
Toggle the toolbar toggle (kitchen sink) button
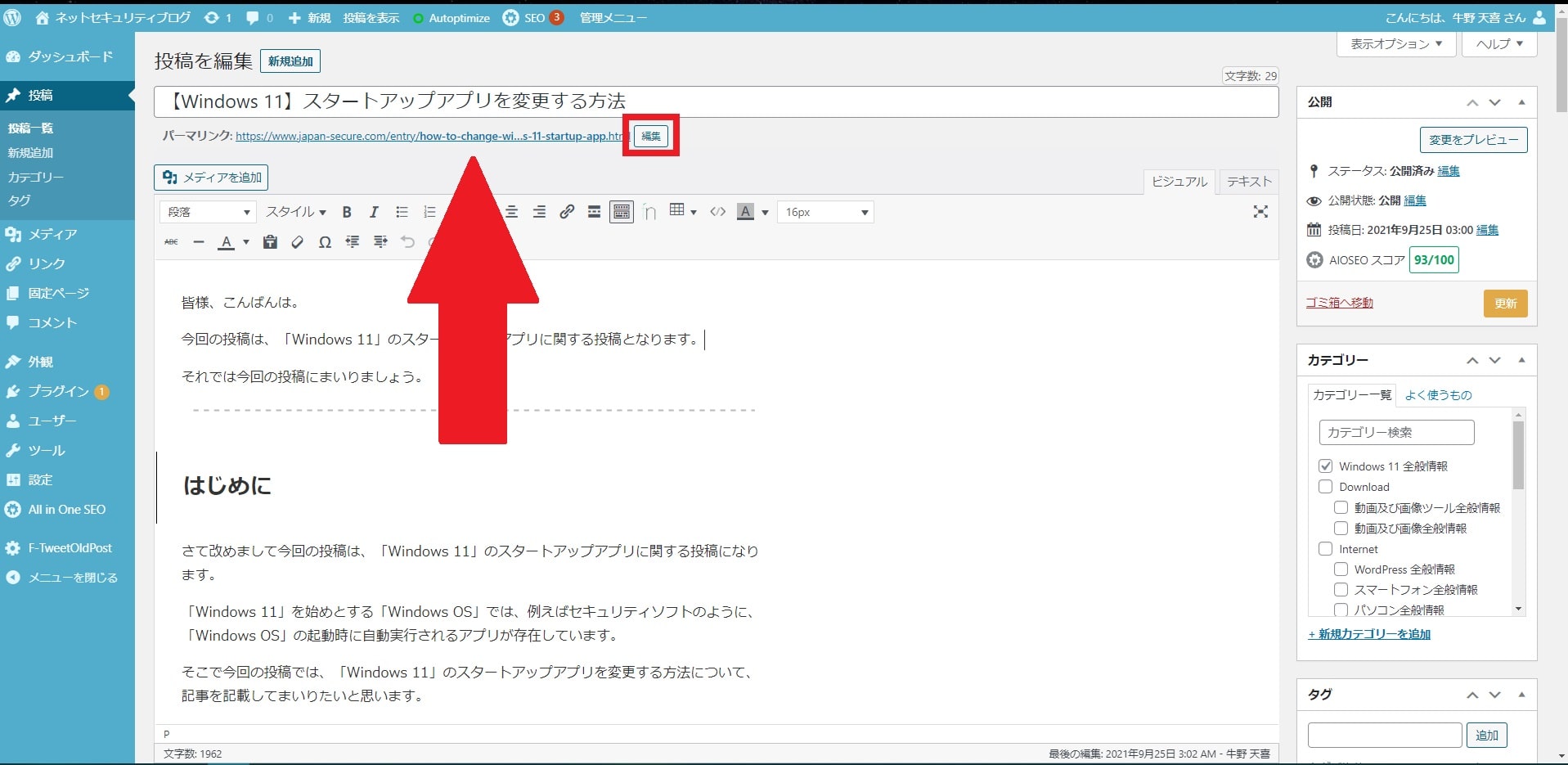tap(622, 212)
